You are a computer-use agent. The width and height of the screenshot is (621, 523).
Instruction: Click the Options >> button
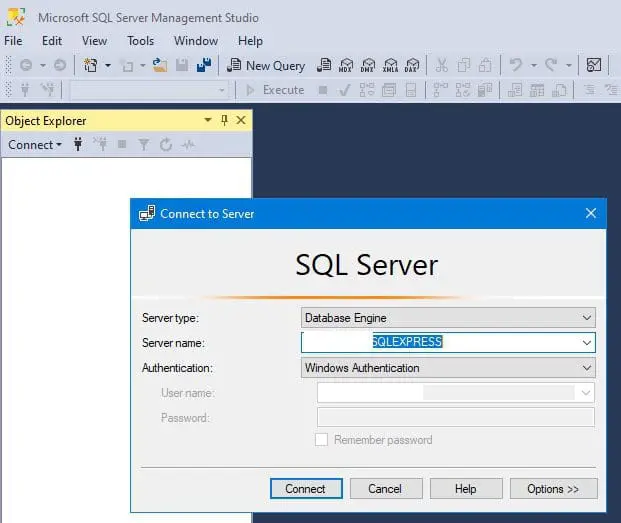[x=553, y=489]
